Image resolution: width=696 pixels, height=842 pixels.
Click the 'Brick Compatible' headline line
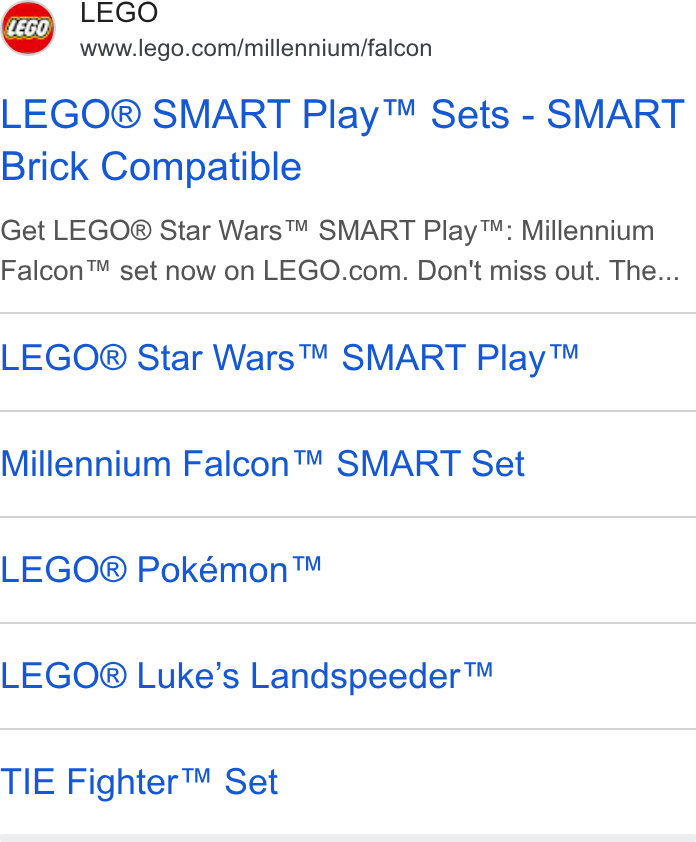(151, 166)
